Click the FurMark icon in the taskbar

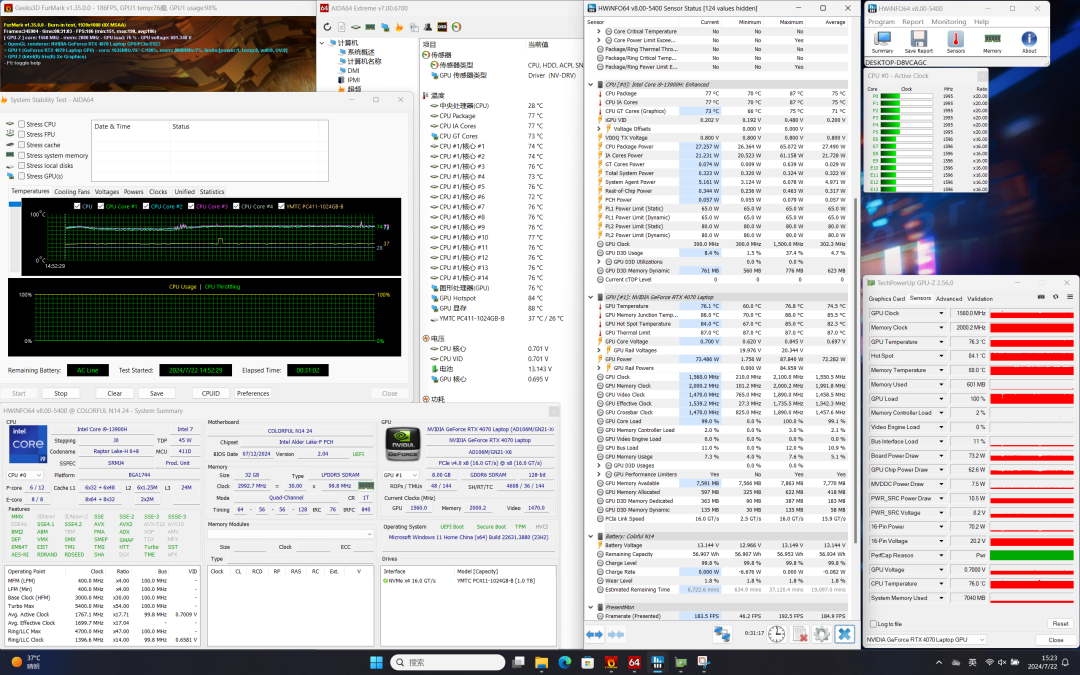pyautogui.click(x=609, y=662)
